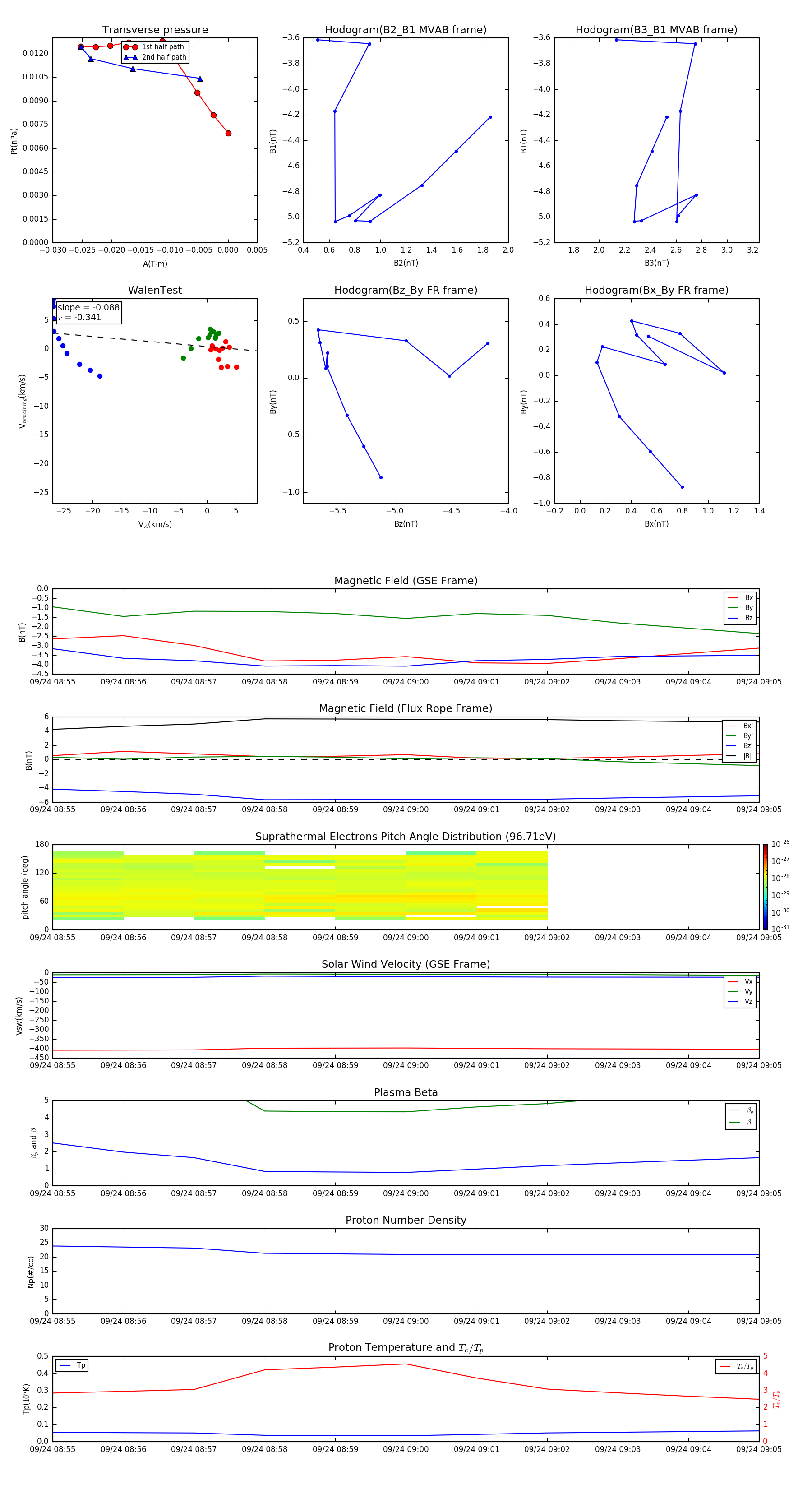The width and height of the screenshot is (812, 1489).
Task: Click the lowest point in Bz_By hodogram
Action: coord(380,477)
